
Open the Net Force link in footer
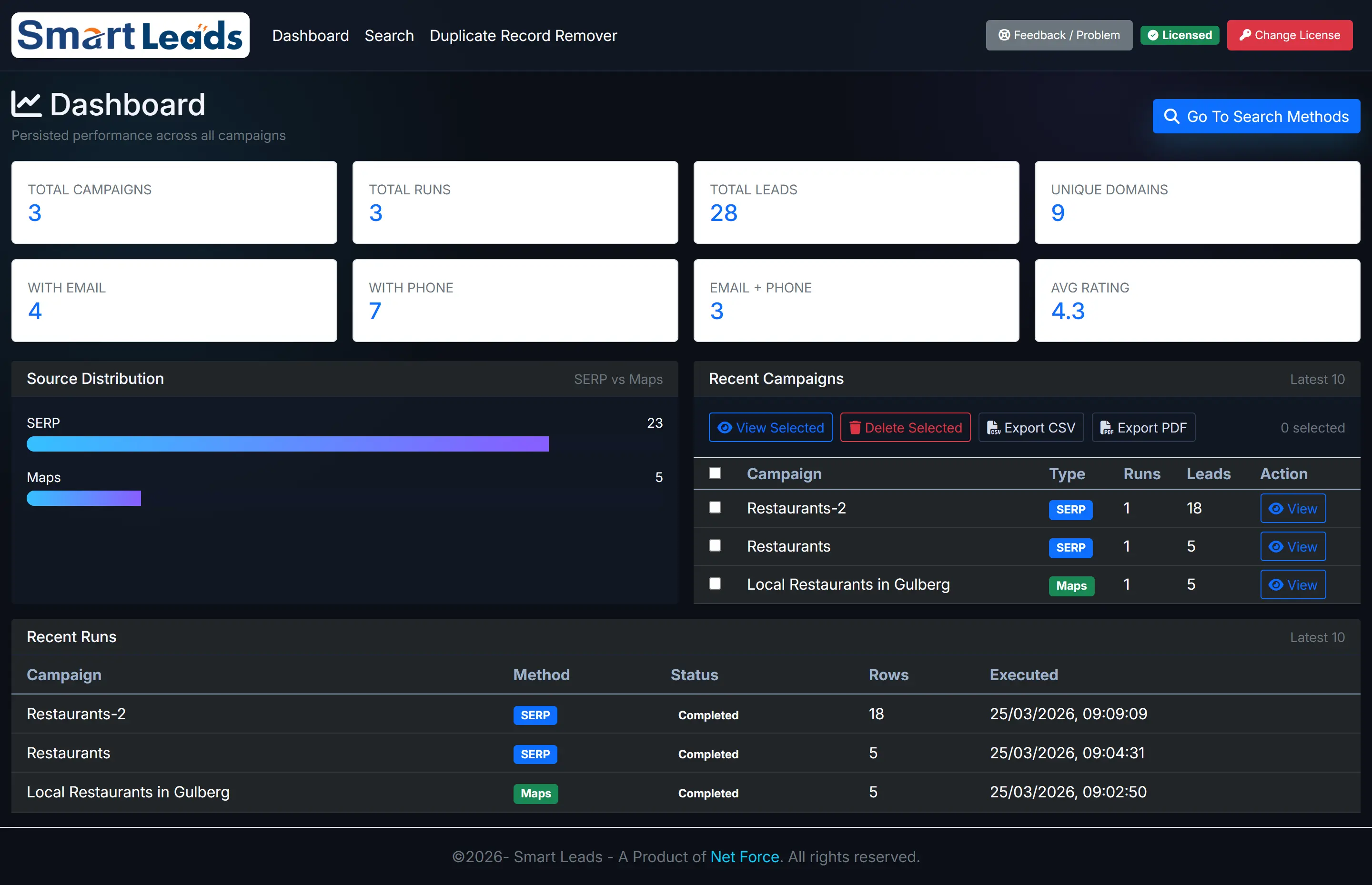click(x=744, y=856)
